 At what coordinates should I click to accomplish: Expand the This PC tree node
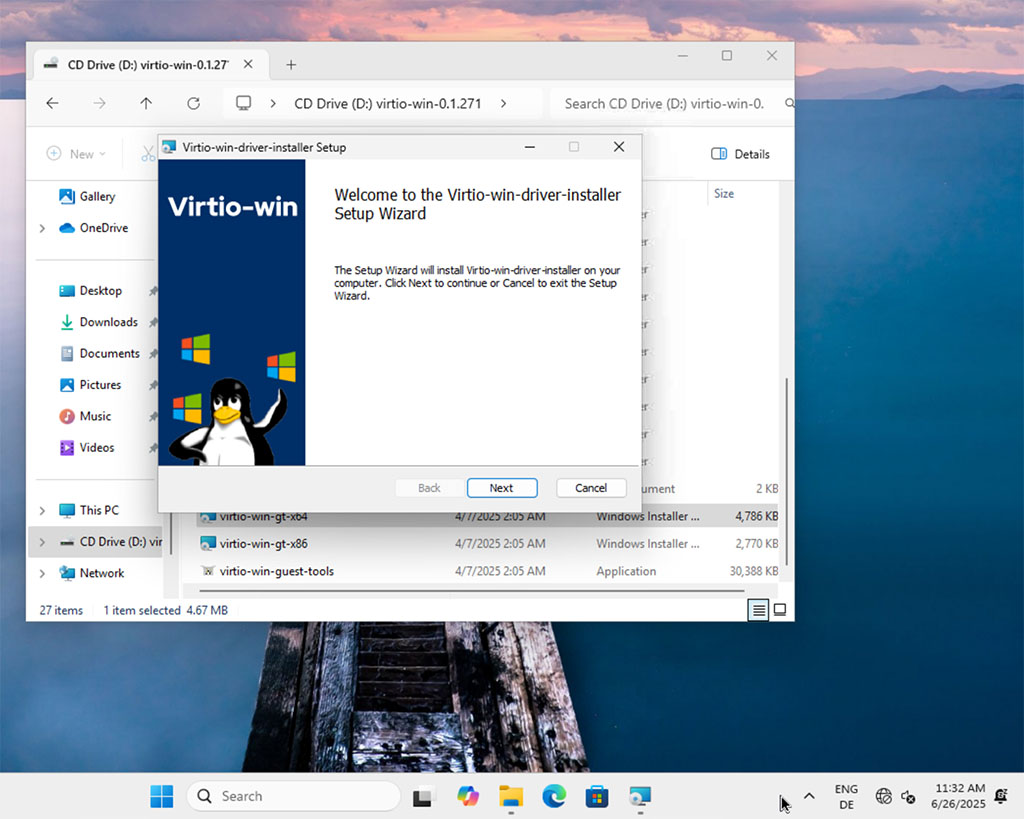tap(42, 510)
